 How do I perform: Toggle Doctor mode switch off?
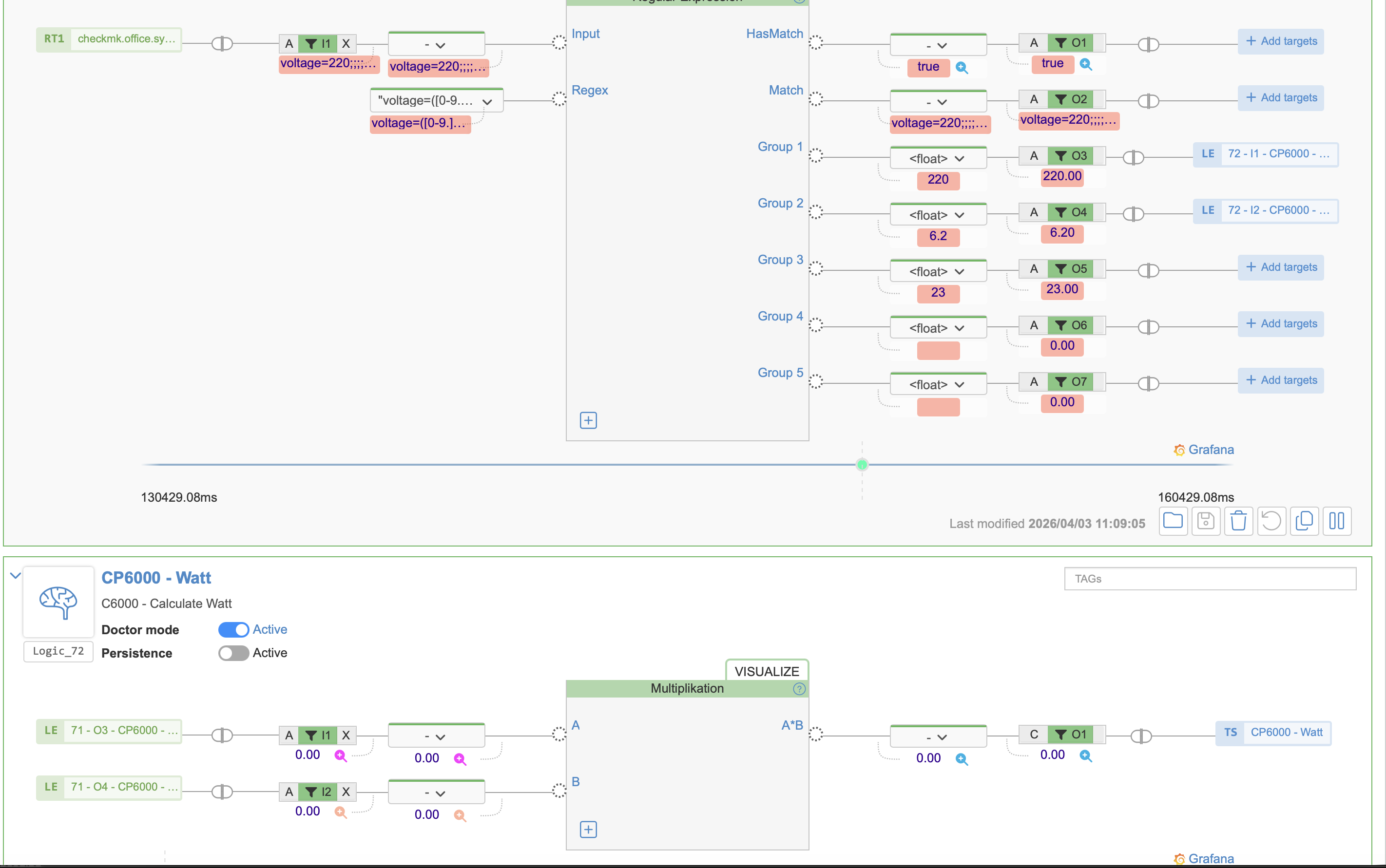point(233,630)
